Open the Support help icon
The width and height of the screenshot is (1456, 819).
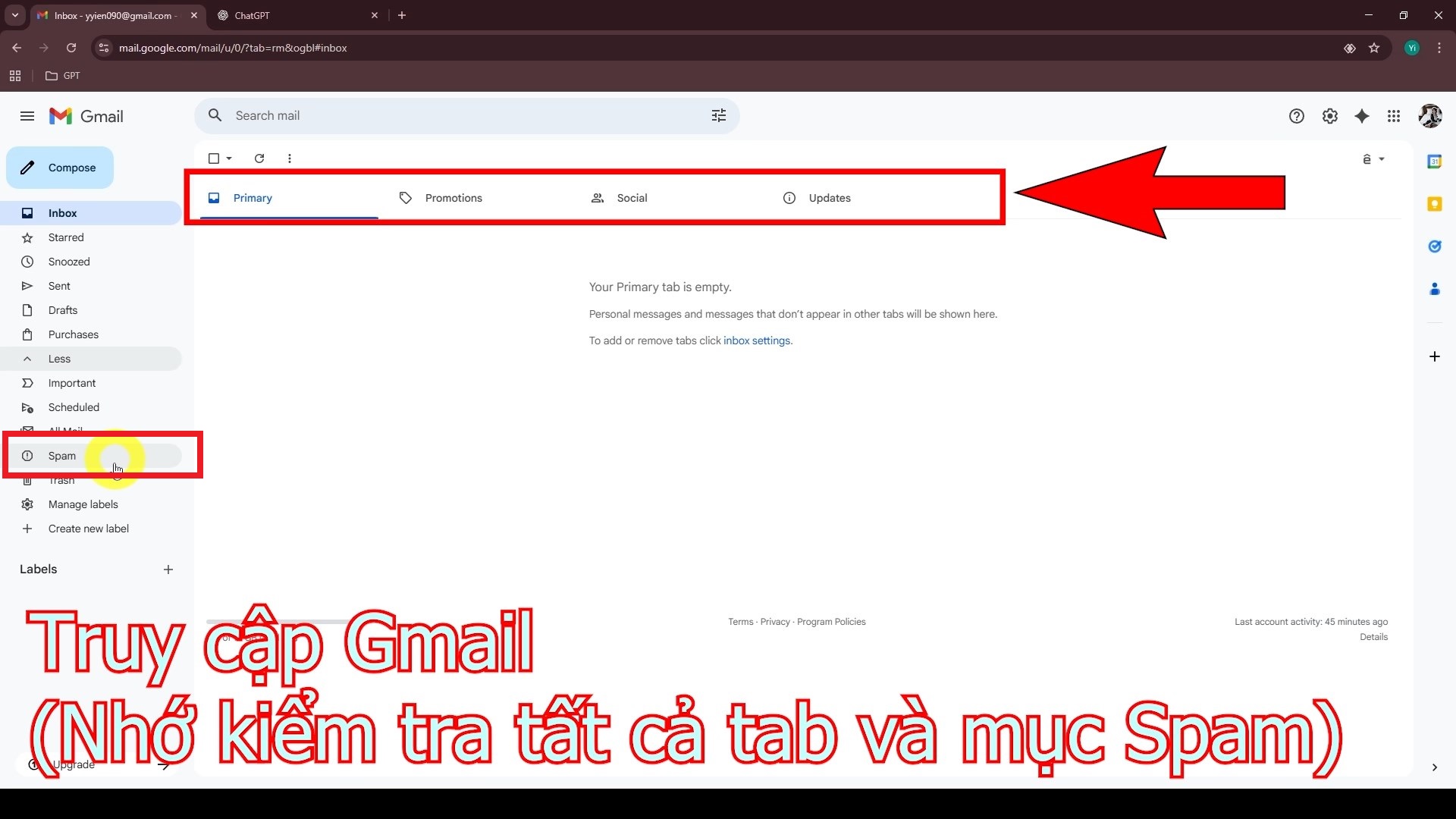[x=1297, y=116]
